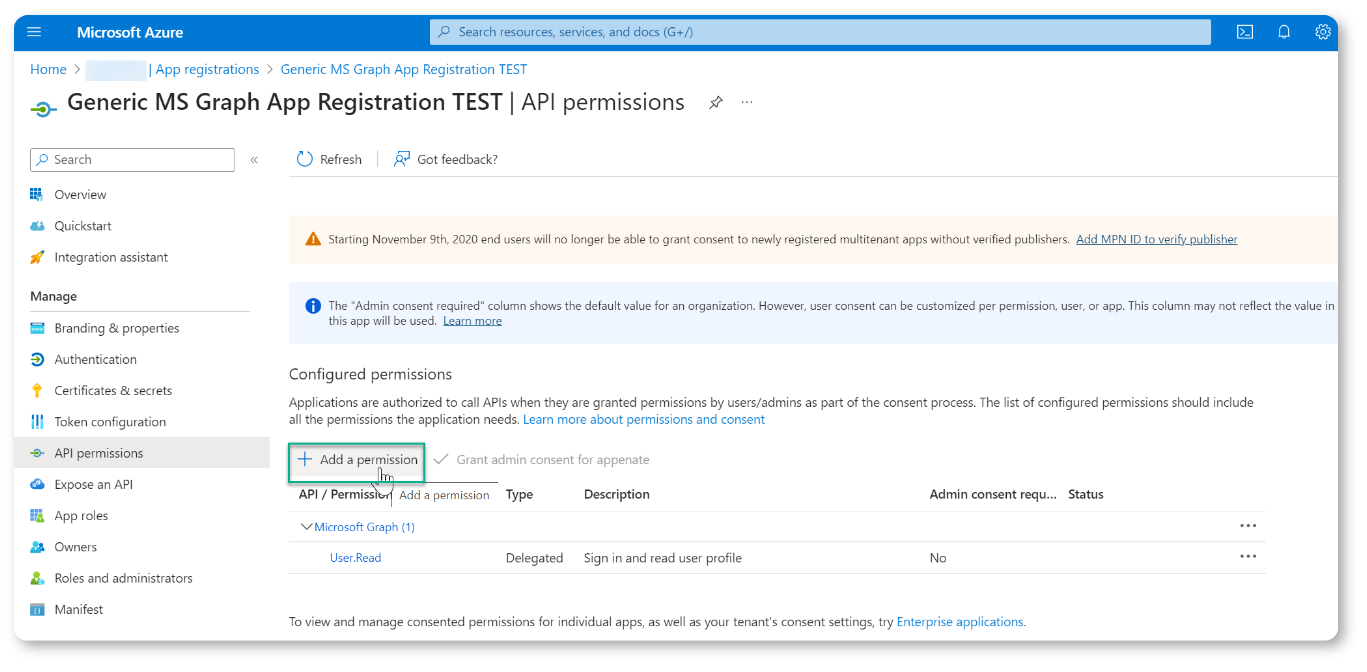Click the Expose an API cloud icon

click(37, 484)
